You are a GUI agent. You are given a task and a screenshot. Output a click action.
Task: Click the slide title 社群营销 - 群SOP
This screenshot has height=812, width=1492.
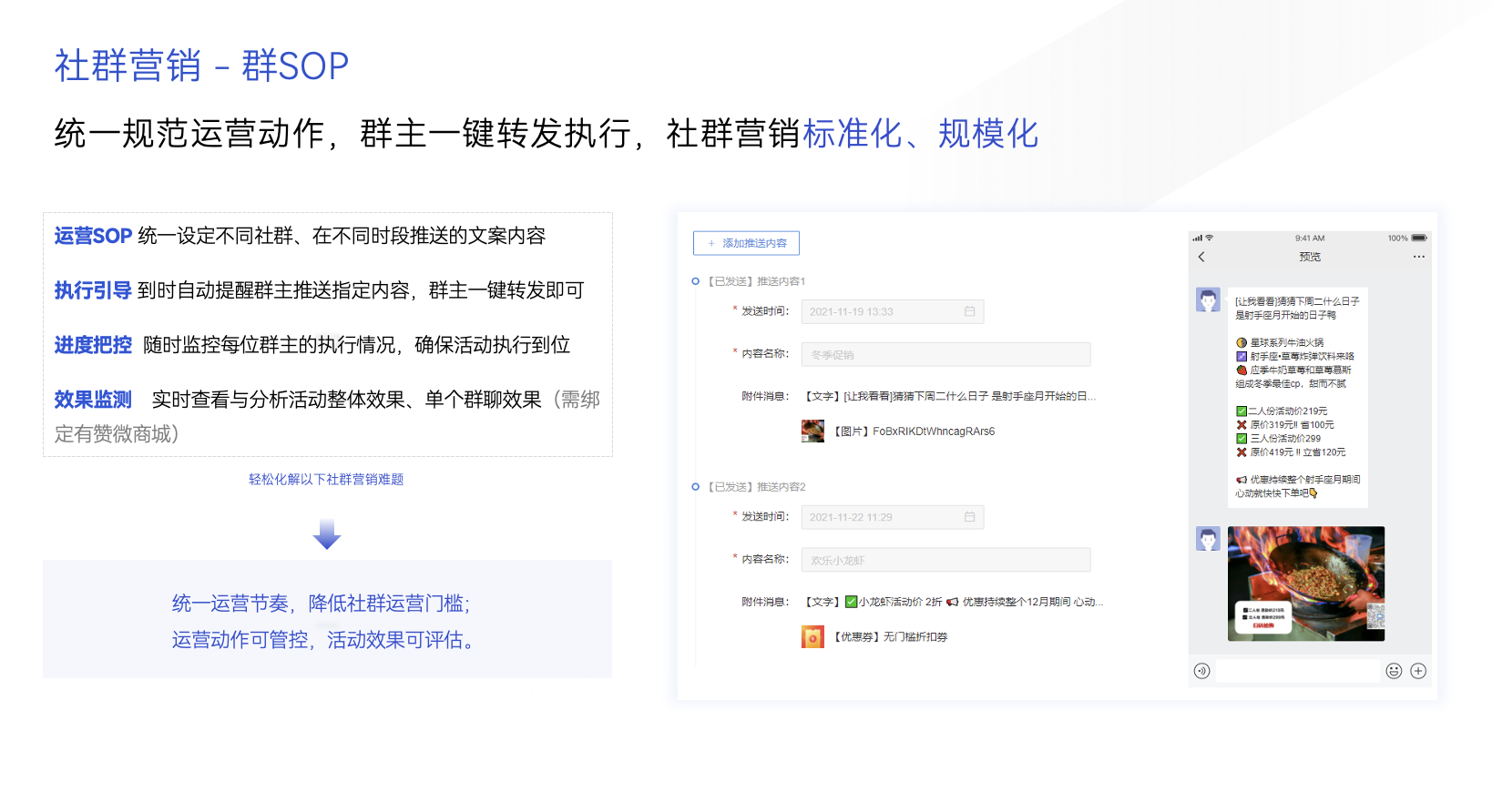tap(201, 66)
